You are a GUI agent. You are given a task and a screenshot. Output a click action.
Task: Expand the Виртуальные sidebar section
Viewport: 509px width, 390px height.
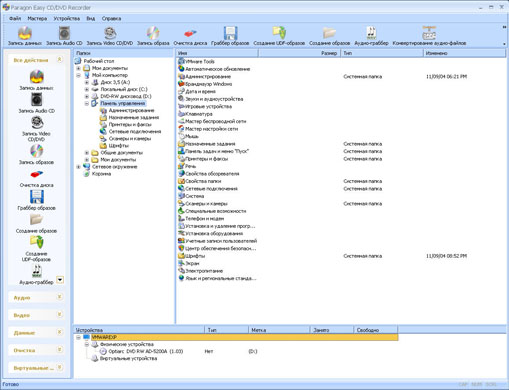click(x=59, y=367)
